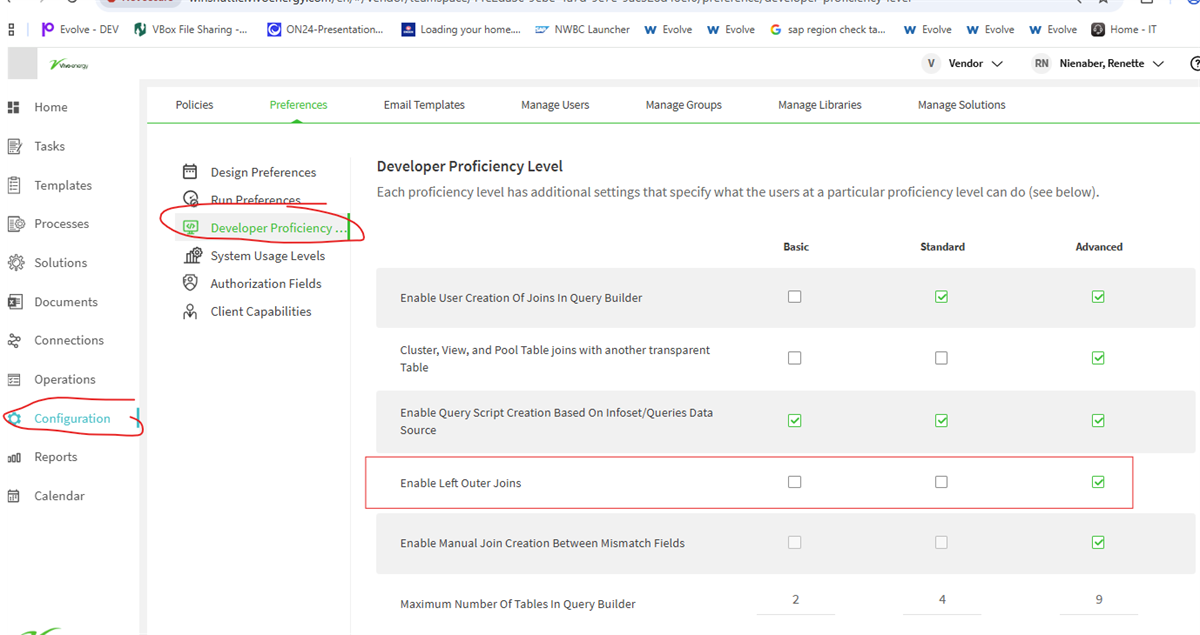
Task: Click the System Usage Levels icon
Action: coord(190,256)
